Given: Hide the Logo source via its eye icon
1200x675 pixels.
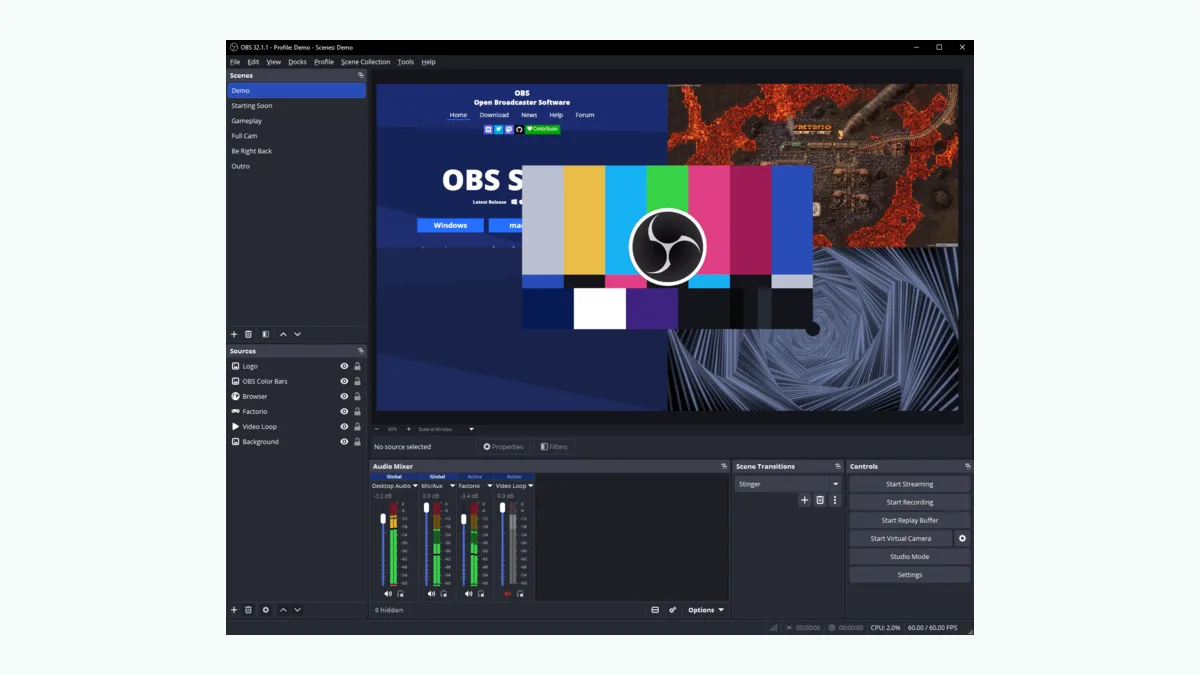Looking at the screenshot, I should tap(344, 366).
